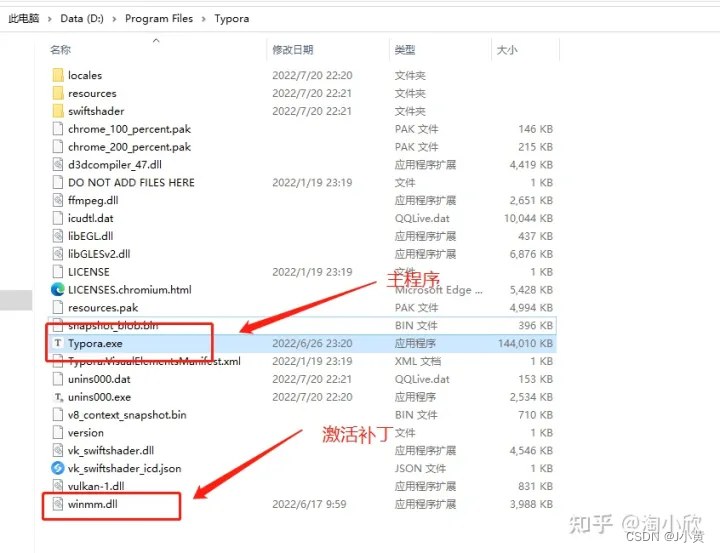
Task: Click the date 2022/6/26 23:20
Action: point(312,344)
